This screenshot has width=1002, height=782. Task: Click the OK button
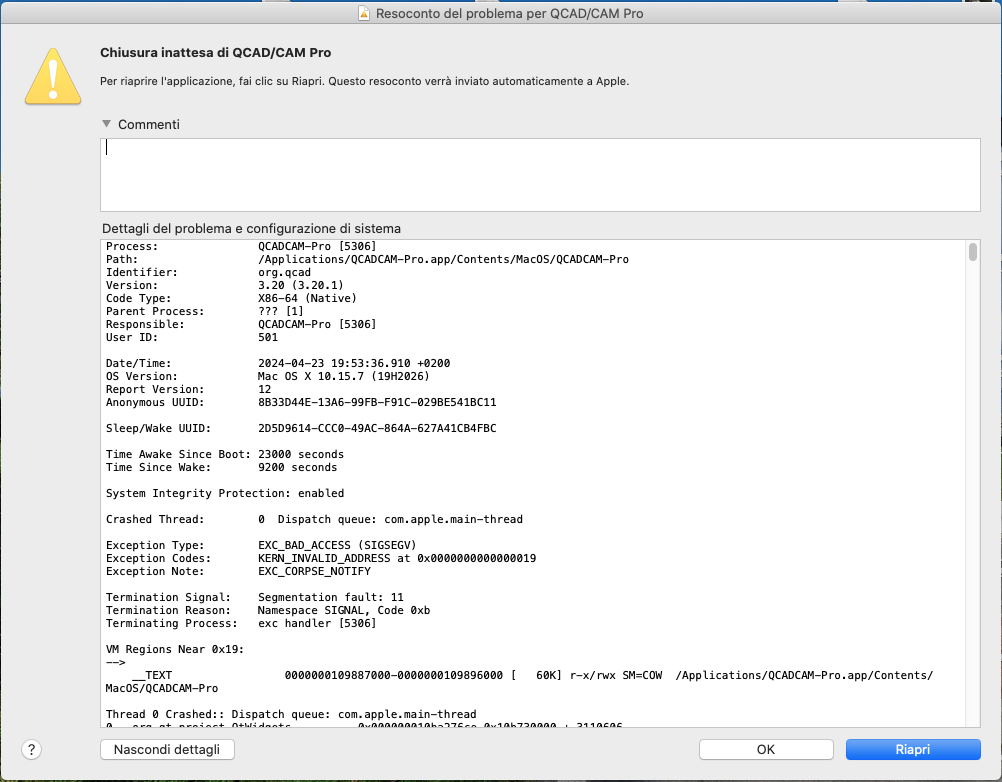coord(765,749)
